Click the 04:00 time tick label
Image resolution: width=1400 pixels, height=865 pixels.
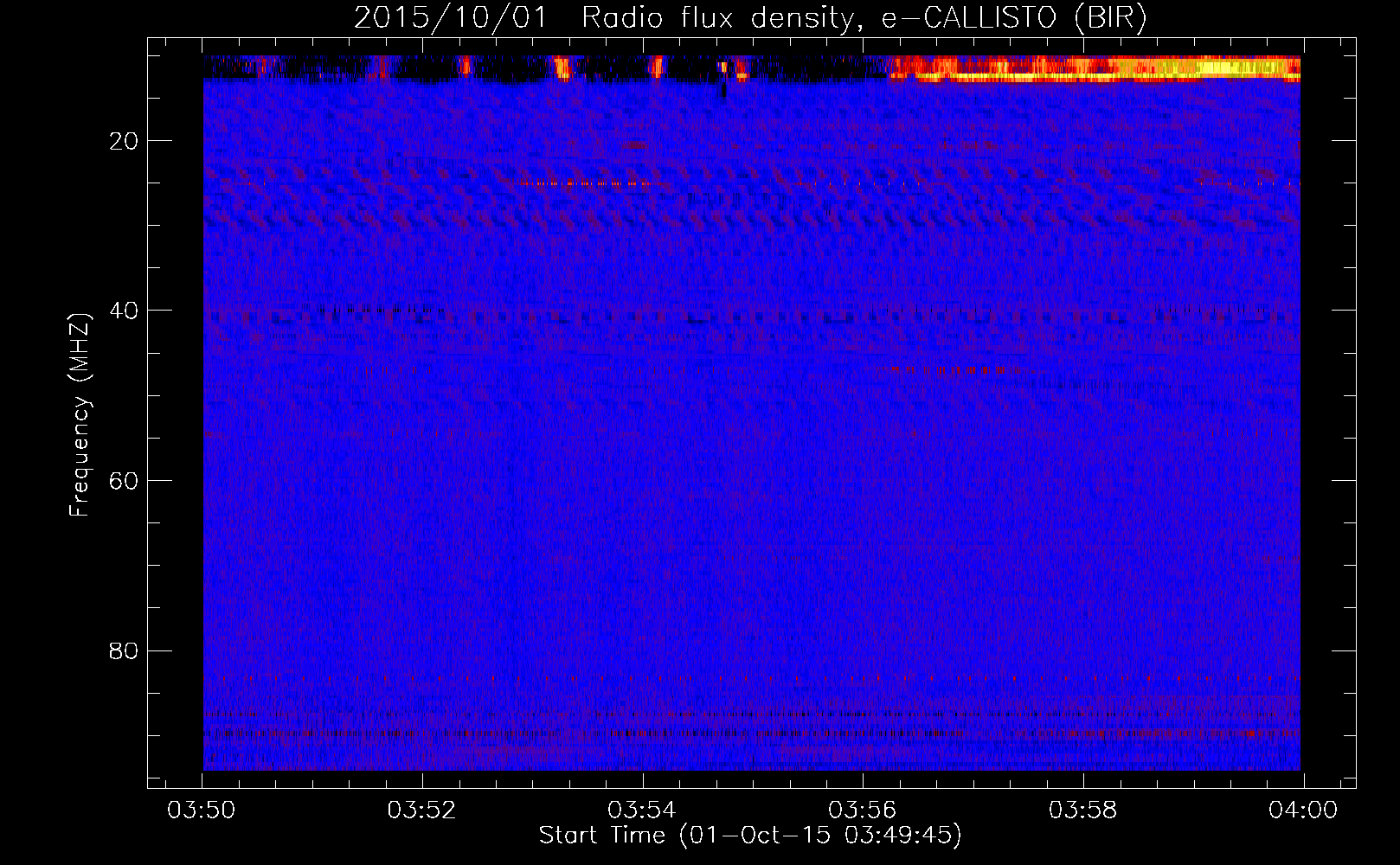point(1303,811)
